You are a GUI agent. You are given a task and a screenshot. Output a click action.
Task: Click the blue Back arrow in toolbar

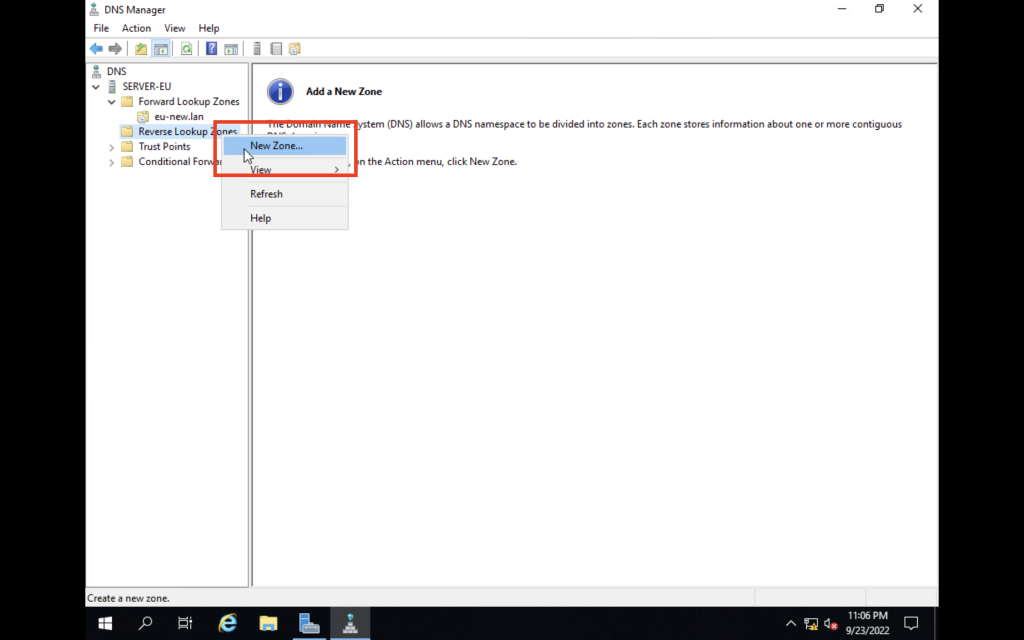tap(97, 49)
